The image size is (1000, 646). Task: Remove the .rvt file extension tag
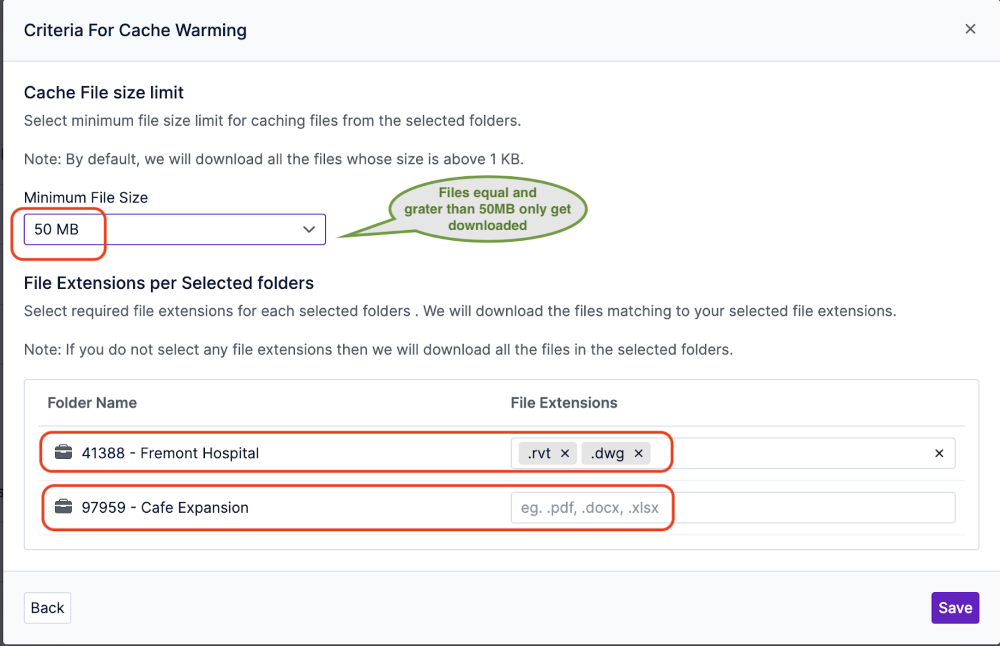tap(565, 452)
